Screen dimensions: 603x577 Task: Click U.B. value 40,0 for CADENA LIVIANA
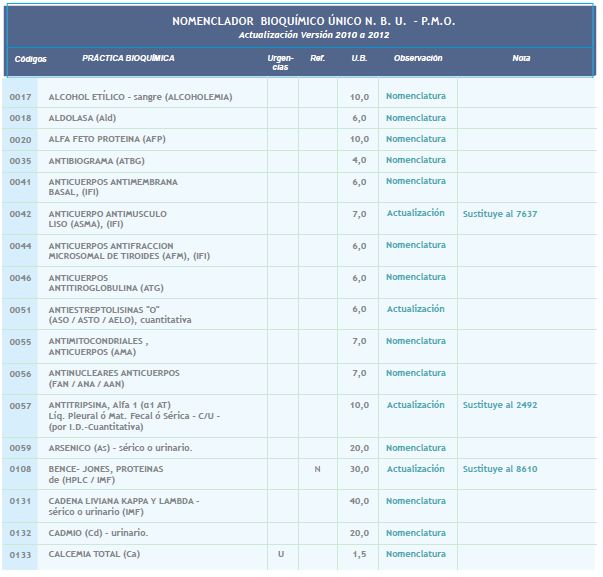359,501
